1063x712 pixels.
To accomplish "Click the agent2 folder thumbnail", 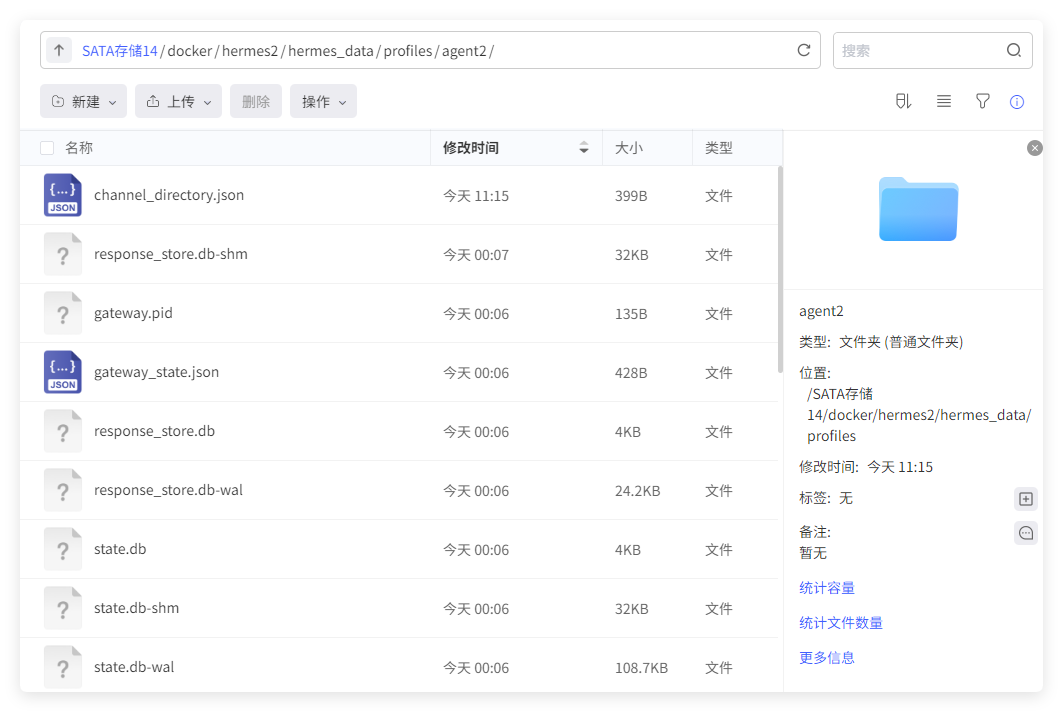I will [x=918, y=209].
